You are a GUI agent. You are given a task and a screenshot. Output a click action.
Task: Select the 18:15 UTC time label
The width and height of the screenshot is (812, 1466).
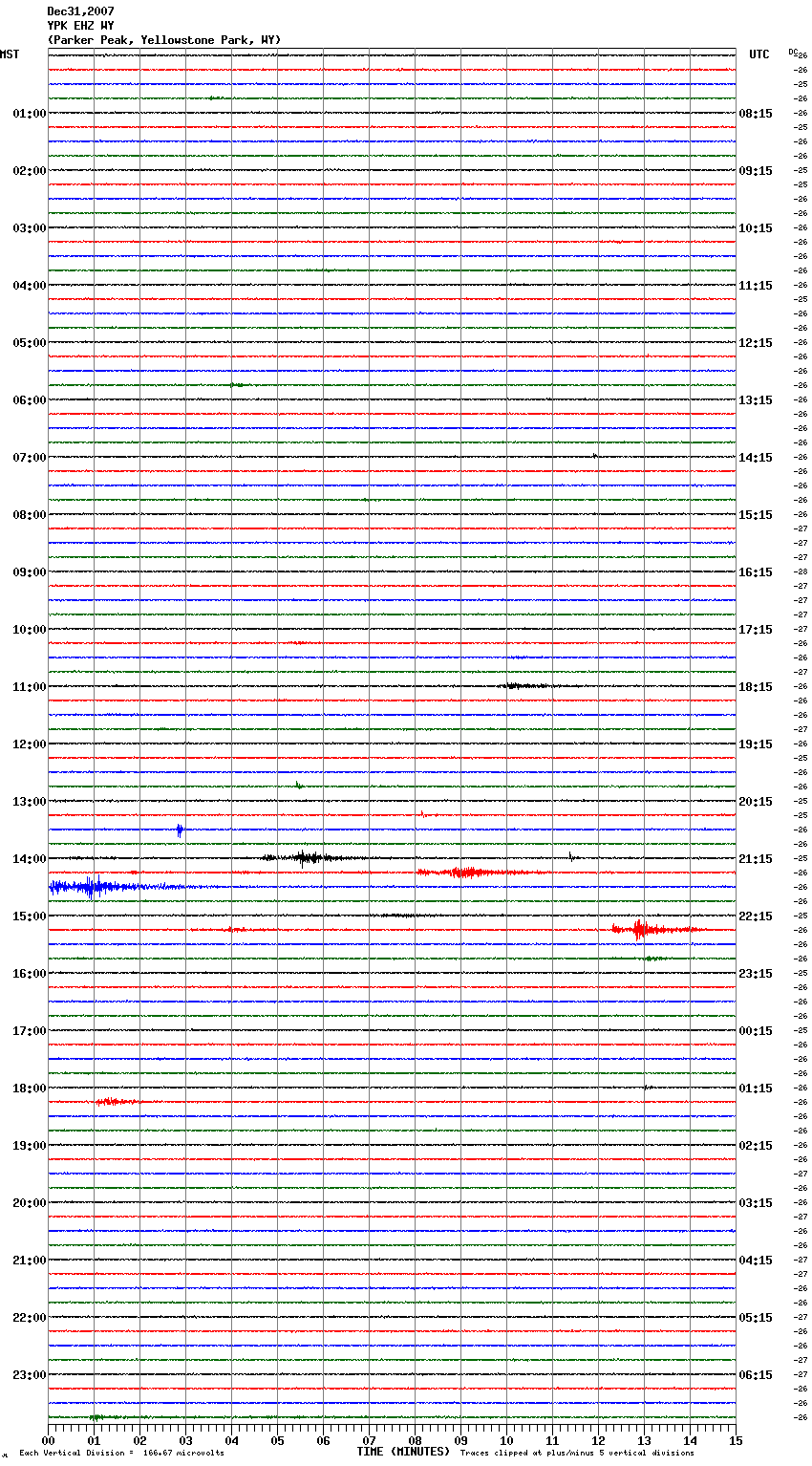tap(756, 687)
